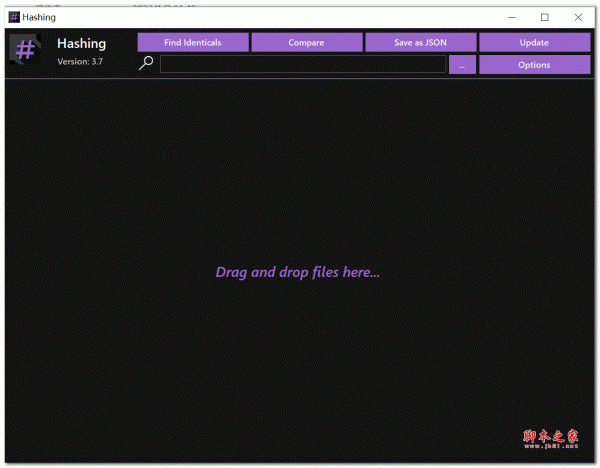600x468 pixels.
Task: Click the 'Drag and drop files here...' text
Action: (x=298, y=272)
